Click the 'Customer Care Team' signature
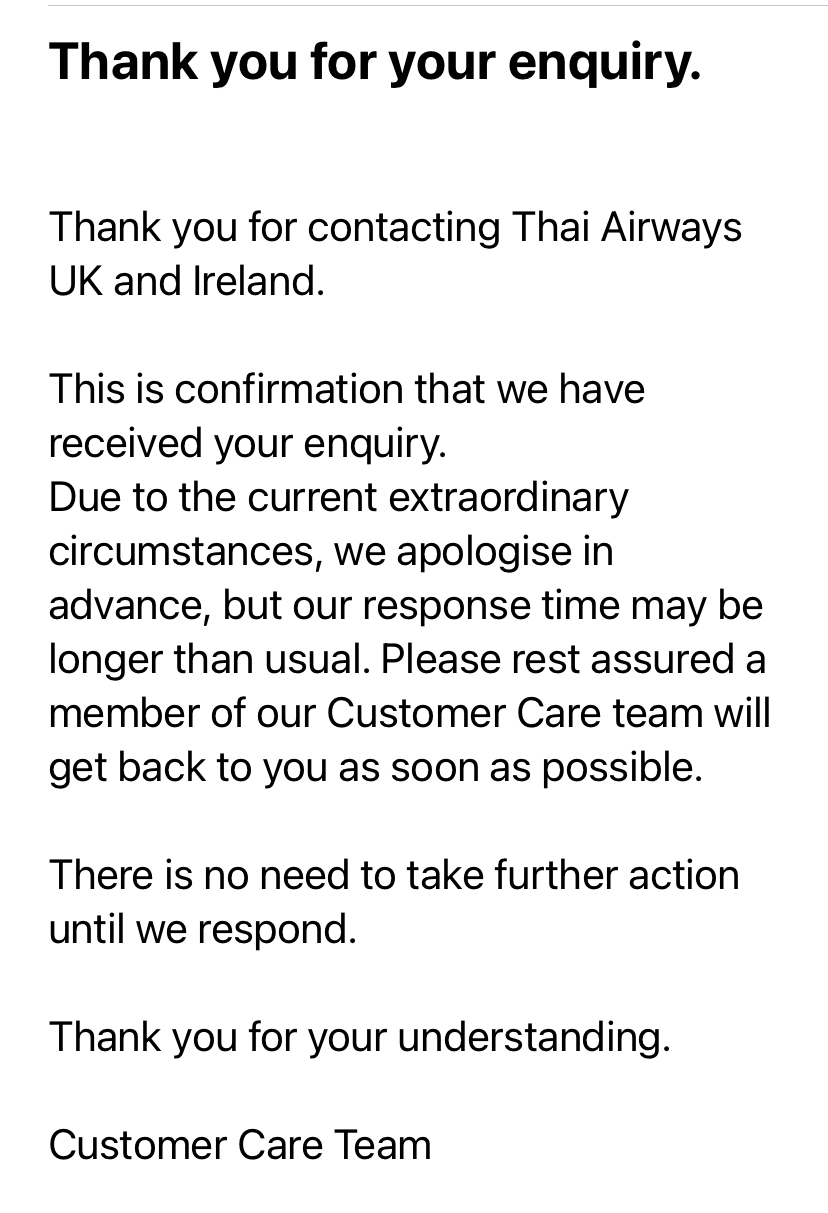 click(x=240, y=1146)
